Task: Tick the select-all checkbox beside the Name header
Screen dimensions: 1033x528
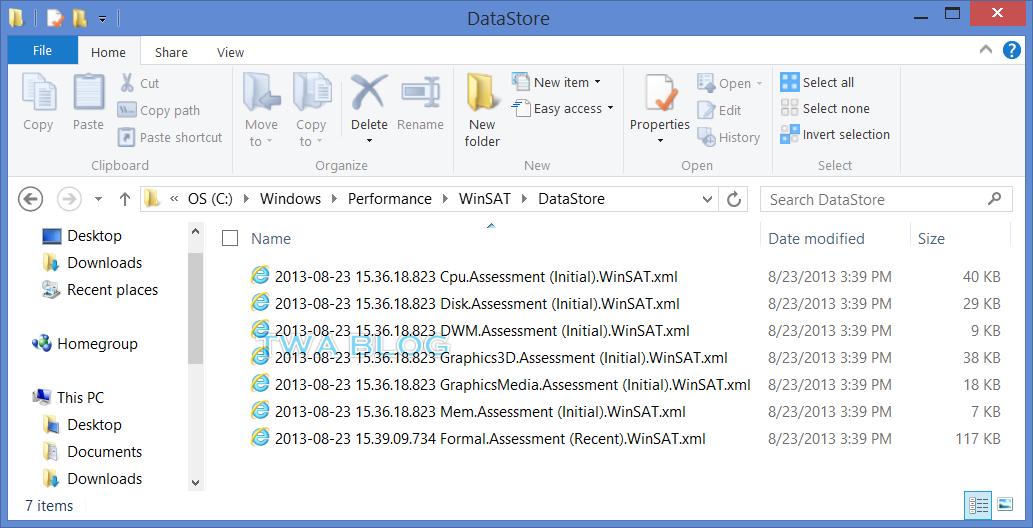Action: 230,239
